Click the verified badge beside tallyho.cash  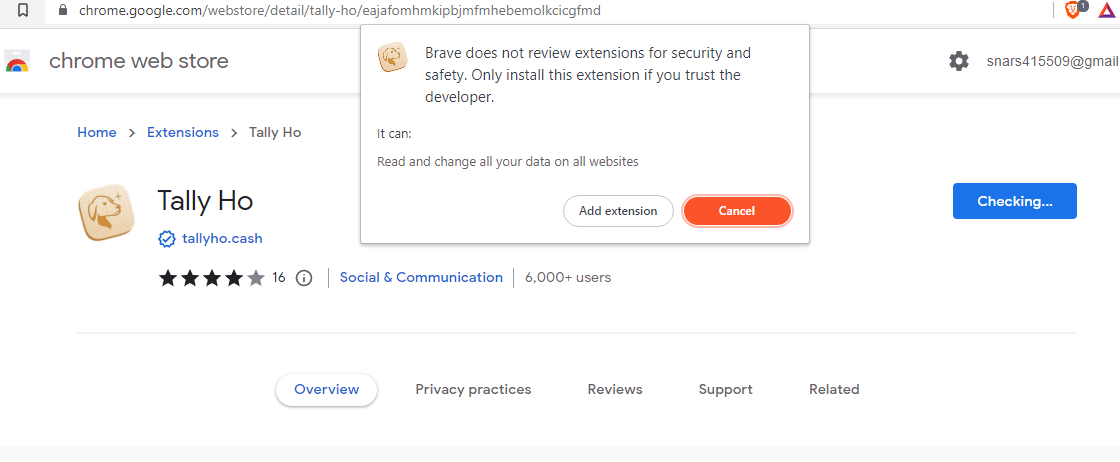coord(166,238)
